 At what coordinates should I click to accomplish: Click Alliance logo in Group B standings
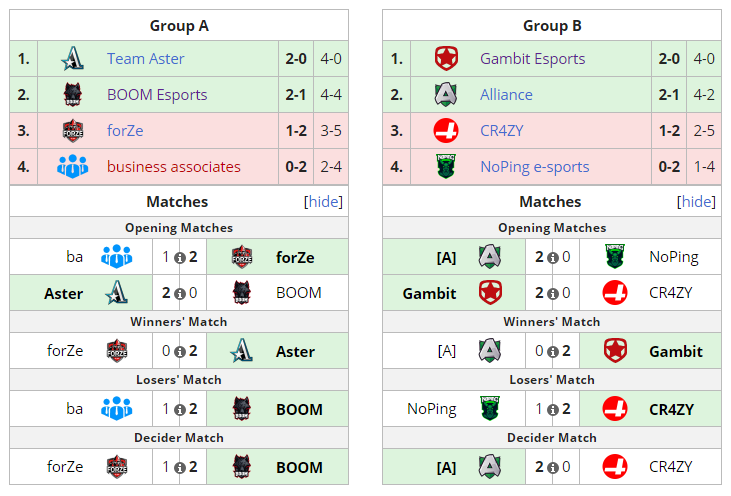tap(445, 95)
